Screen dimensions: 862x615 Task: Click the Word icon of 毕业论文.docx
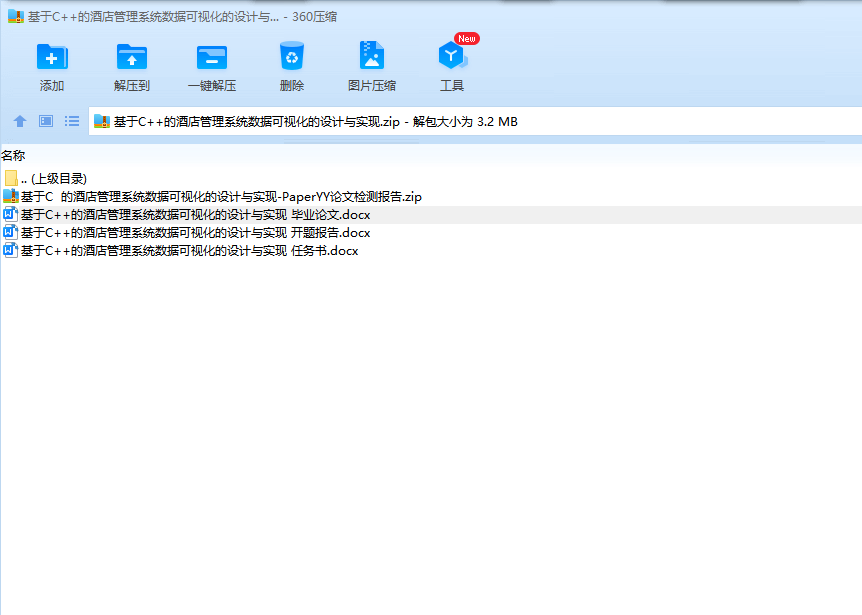point(10,214)
